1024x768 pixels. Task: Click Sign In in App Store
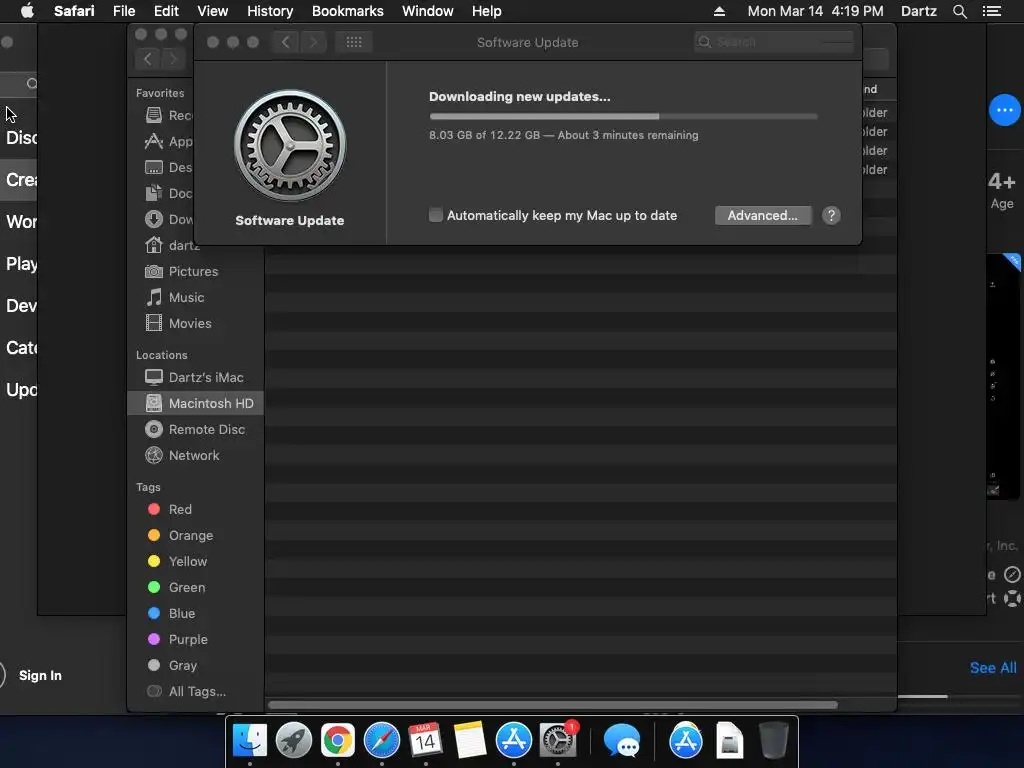(x=40, y=675)
